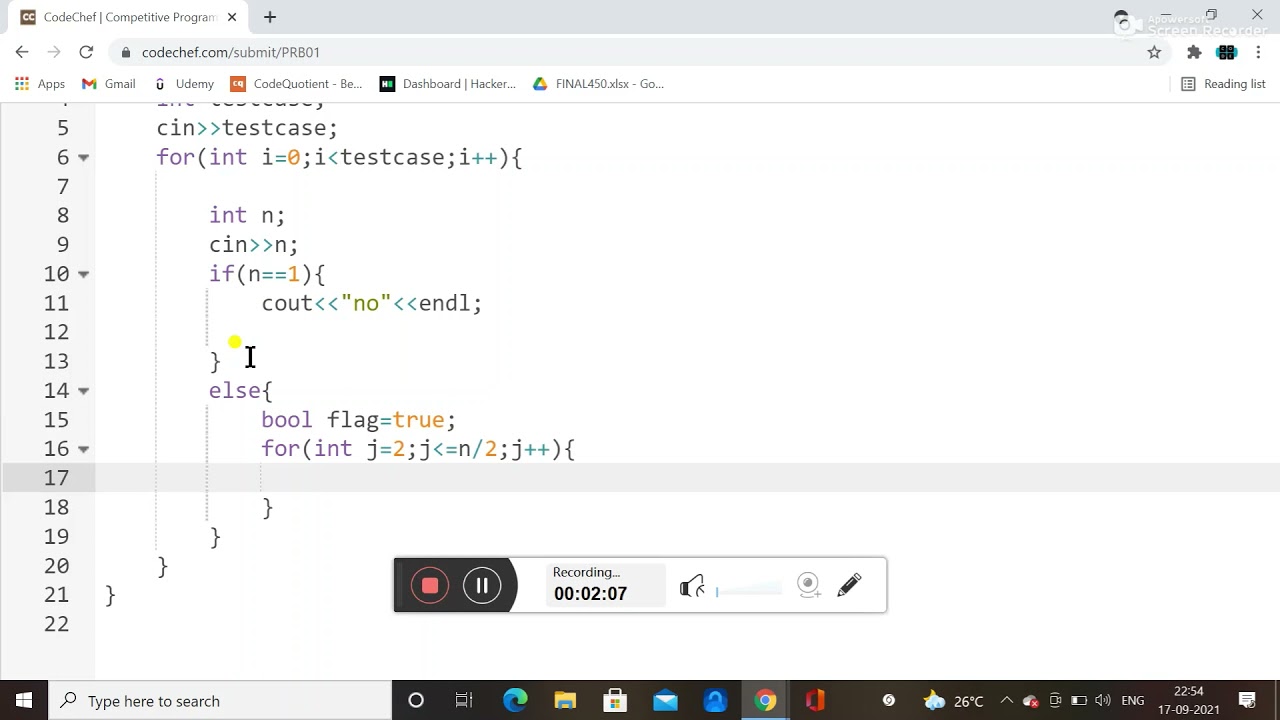Viewport: 1280px width, 720px height.
Task: Click the 'Type here to search' taskbar box
Action: [220, 701]
